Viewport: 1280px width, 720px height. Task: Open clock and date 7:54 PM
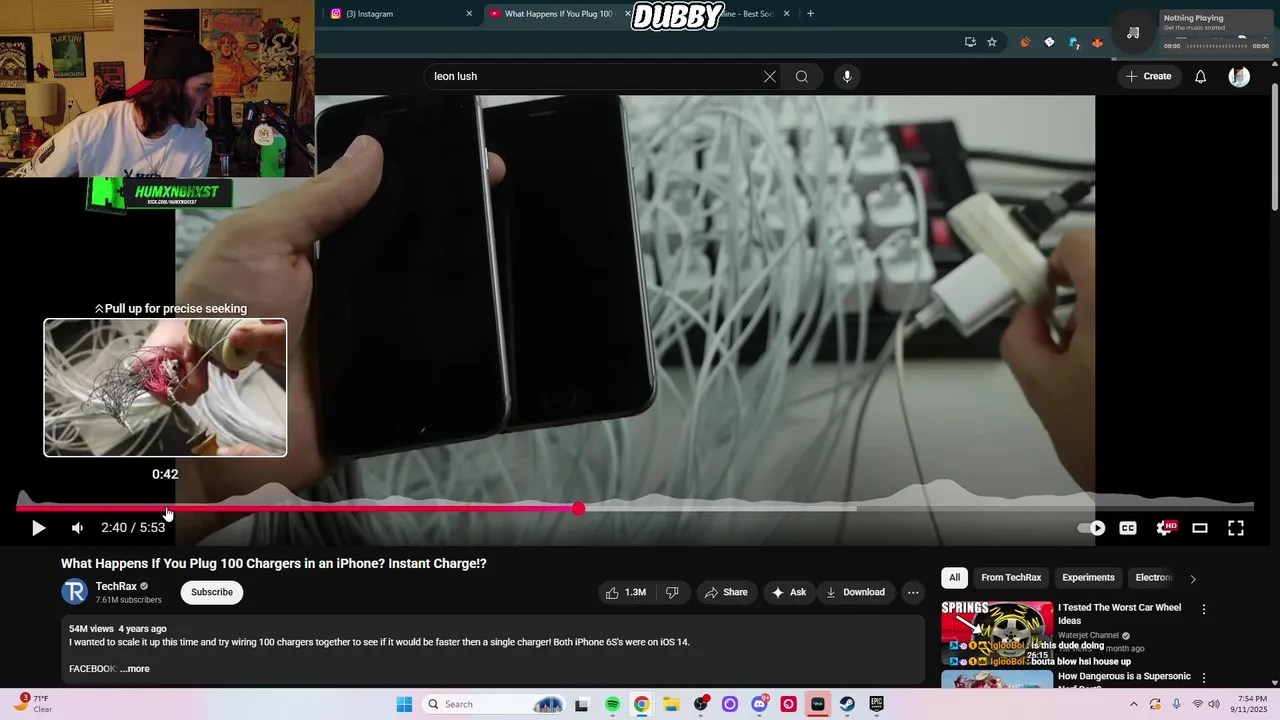pos(1252,704)
